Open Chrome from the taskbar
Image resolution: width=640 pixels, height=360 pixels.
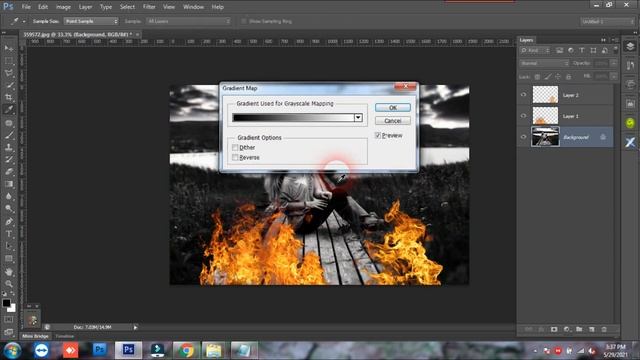pyautogui.click(x=186, y=350)
